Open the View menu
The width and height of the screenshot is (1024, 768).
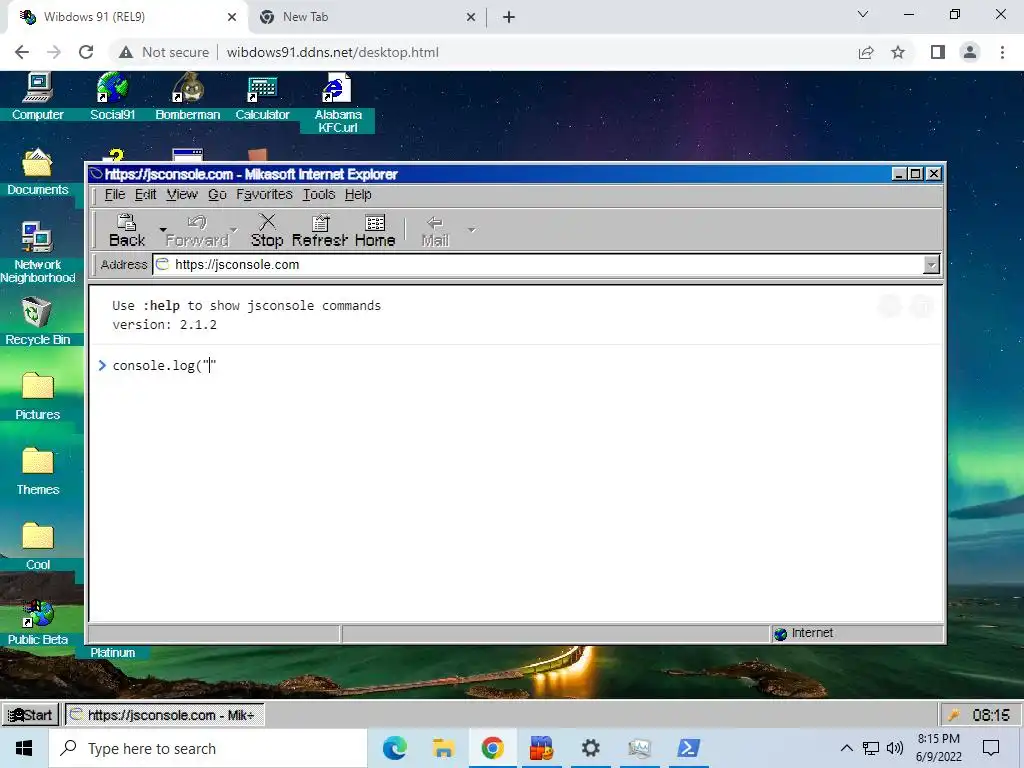click(182, 195)
